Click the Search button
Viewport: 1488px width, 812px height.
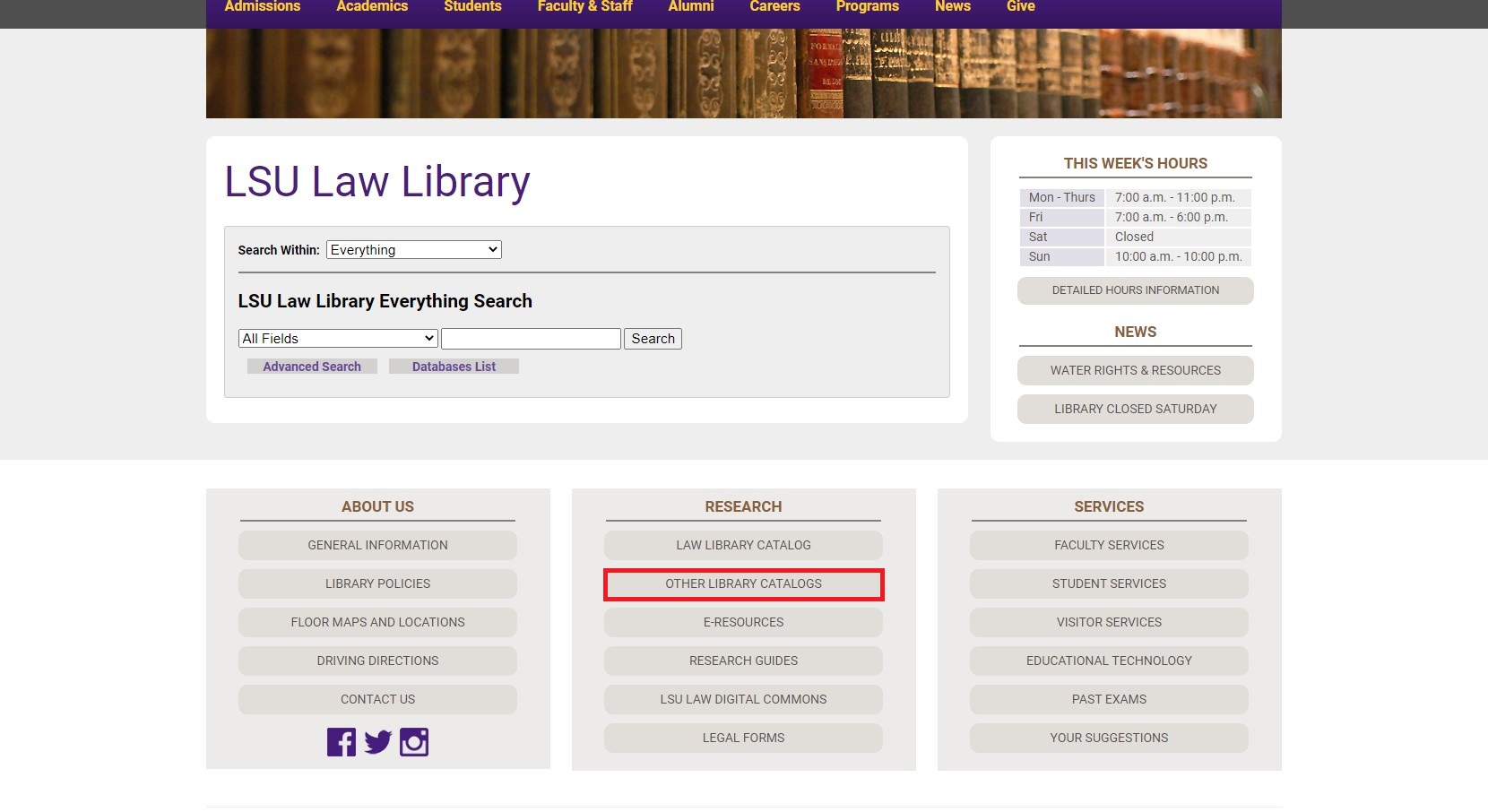[653, 339]
